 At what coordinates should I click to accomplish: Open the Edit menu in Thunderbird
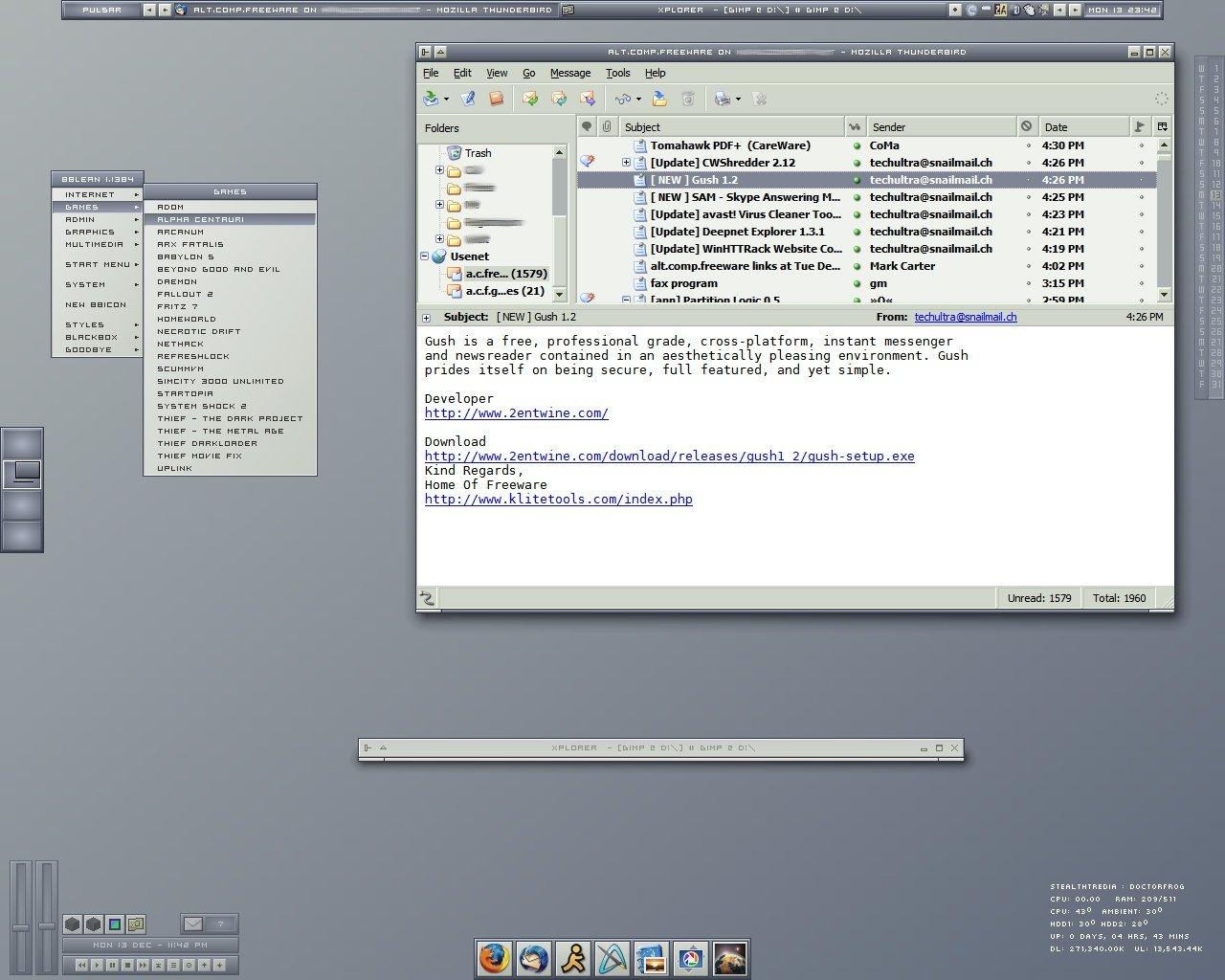pos(462,73)
